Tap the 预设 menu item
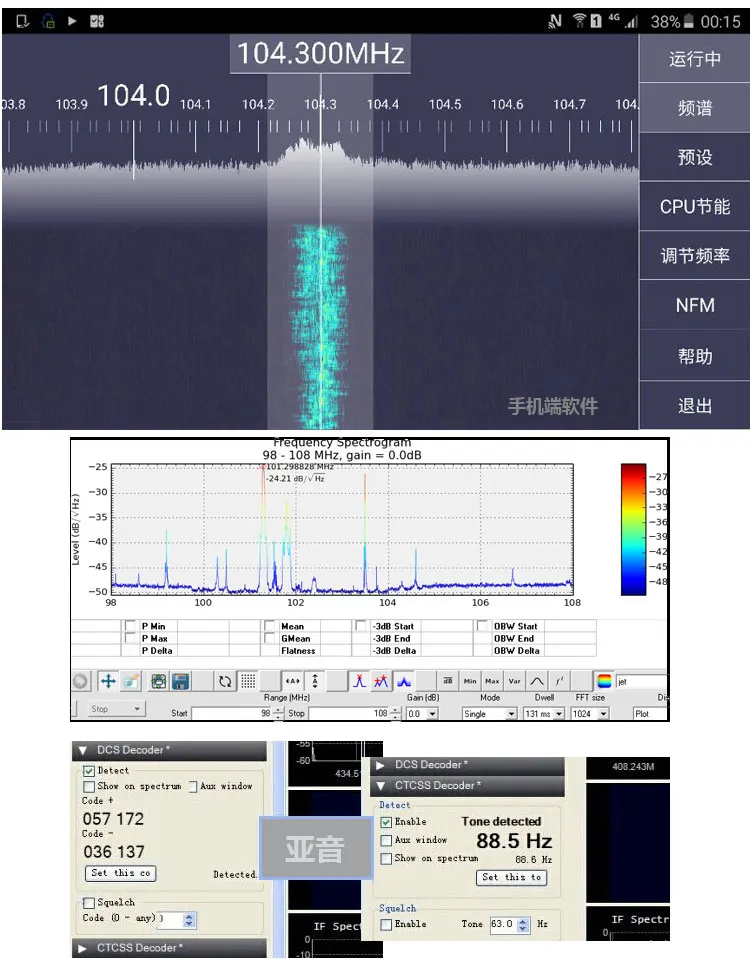Image resolution: width=750 pixels, height=959 pixels. (x=694, y=157)
